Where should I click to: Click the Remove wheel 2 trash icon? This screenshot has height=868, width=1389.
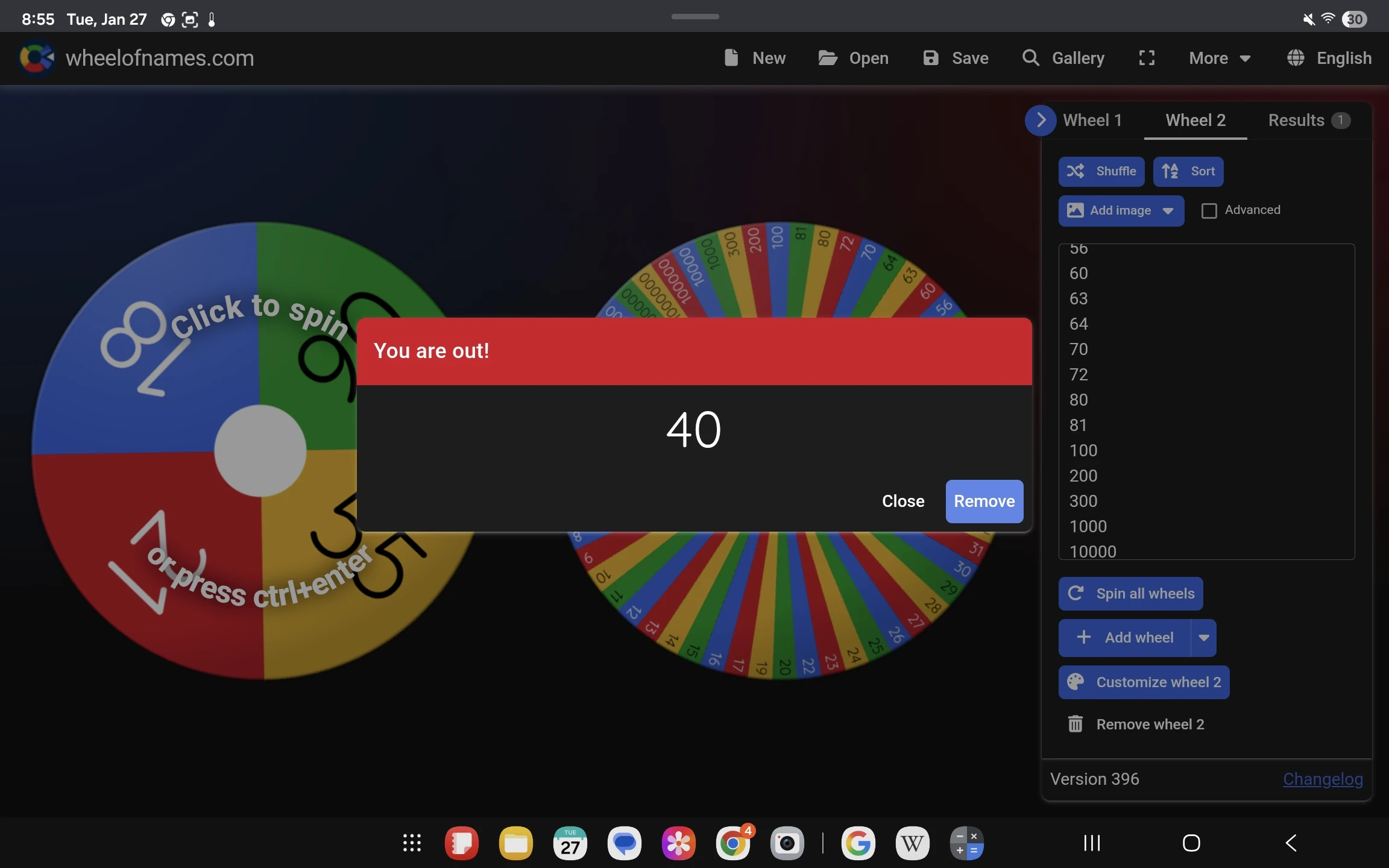pos(1076,724)
